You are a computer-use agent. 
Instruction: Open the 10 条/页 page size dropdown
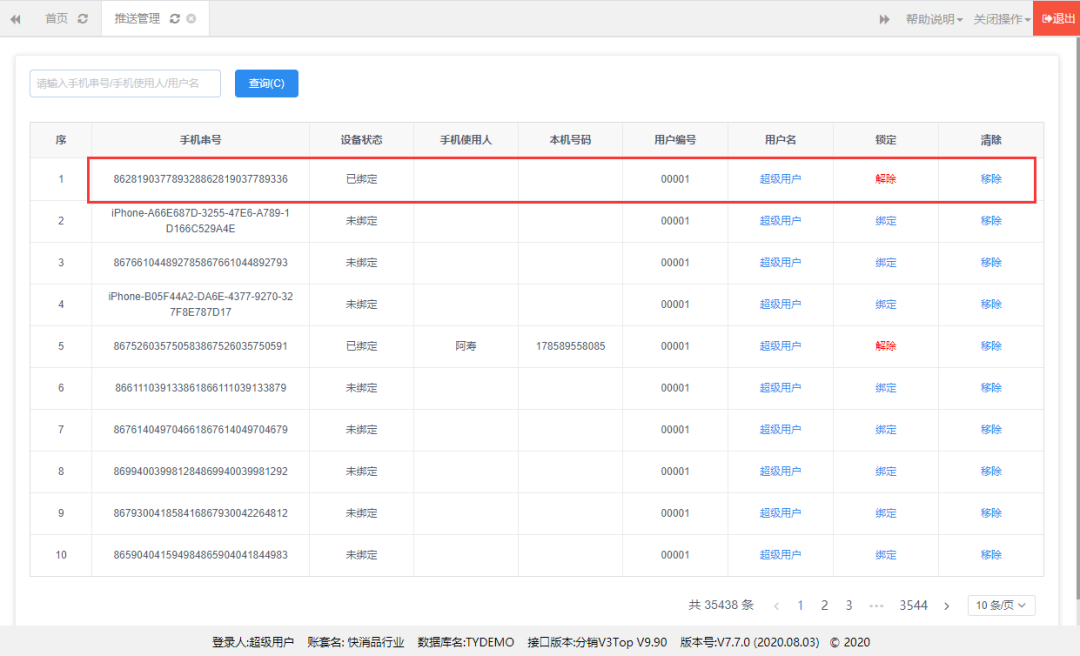1001,605
